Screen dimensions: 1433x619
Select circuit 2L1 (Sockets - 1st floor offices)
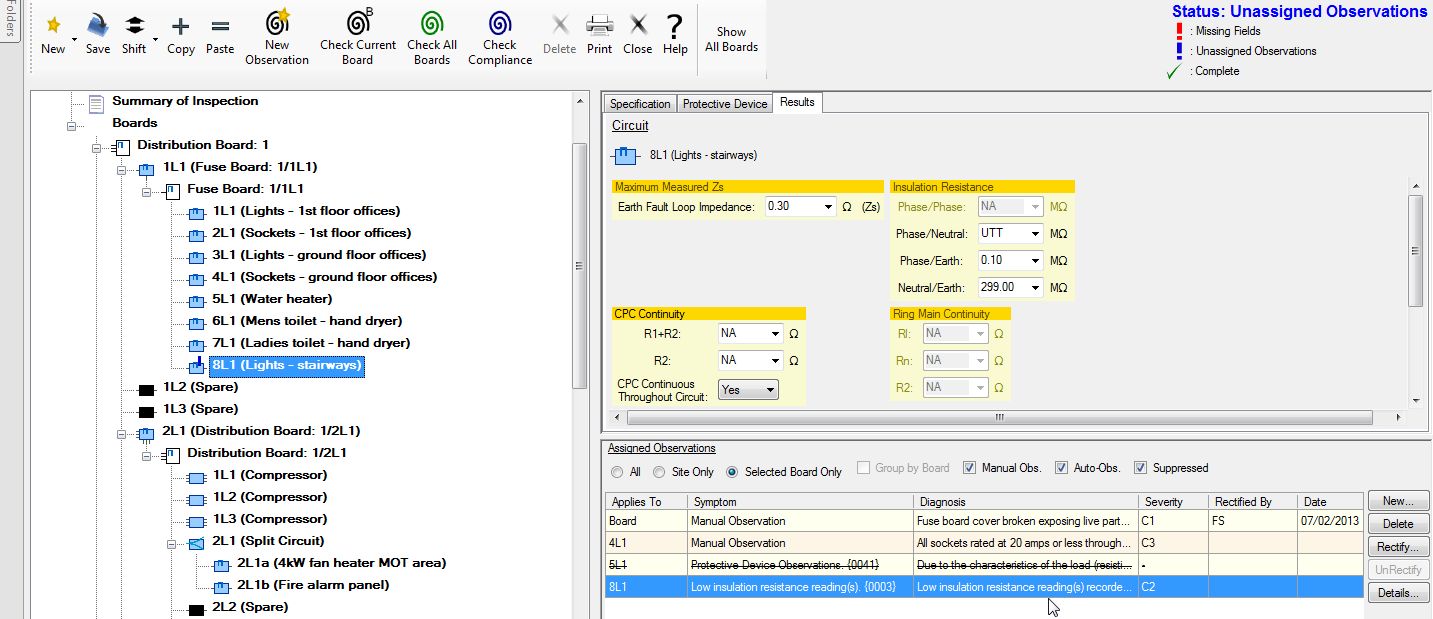311,233
